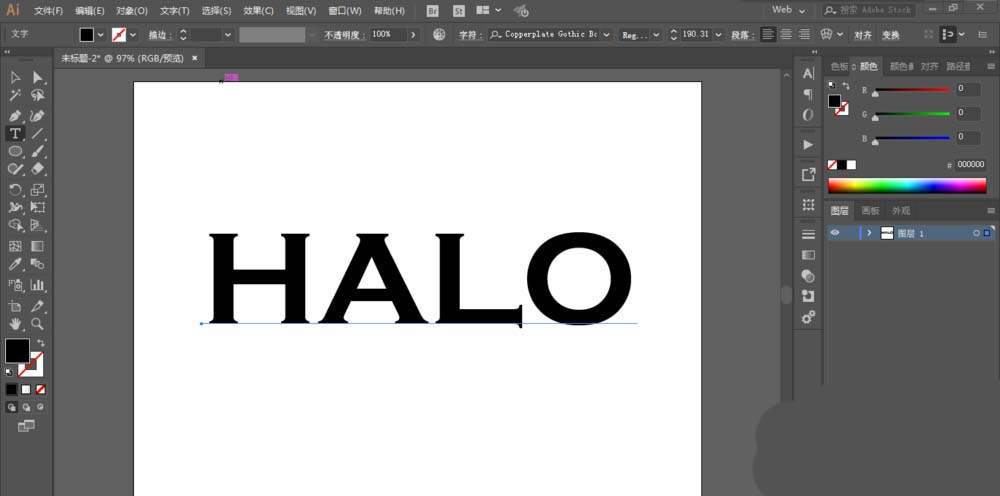Select the Type tool
The width and height of the screenshot is (1000, 496).
[15, 133]
